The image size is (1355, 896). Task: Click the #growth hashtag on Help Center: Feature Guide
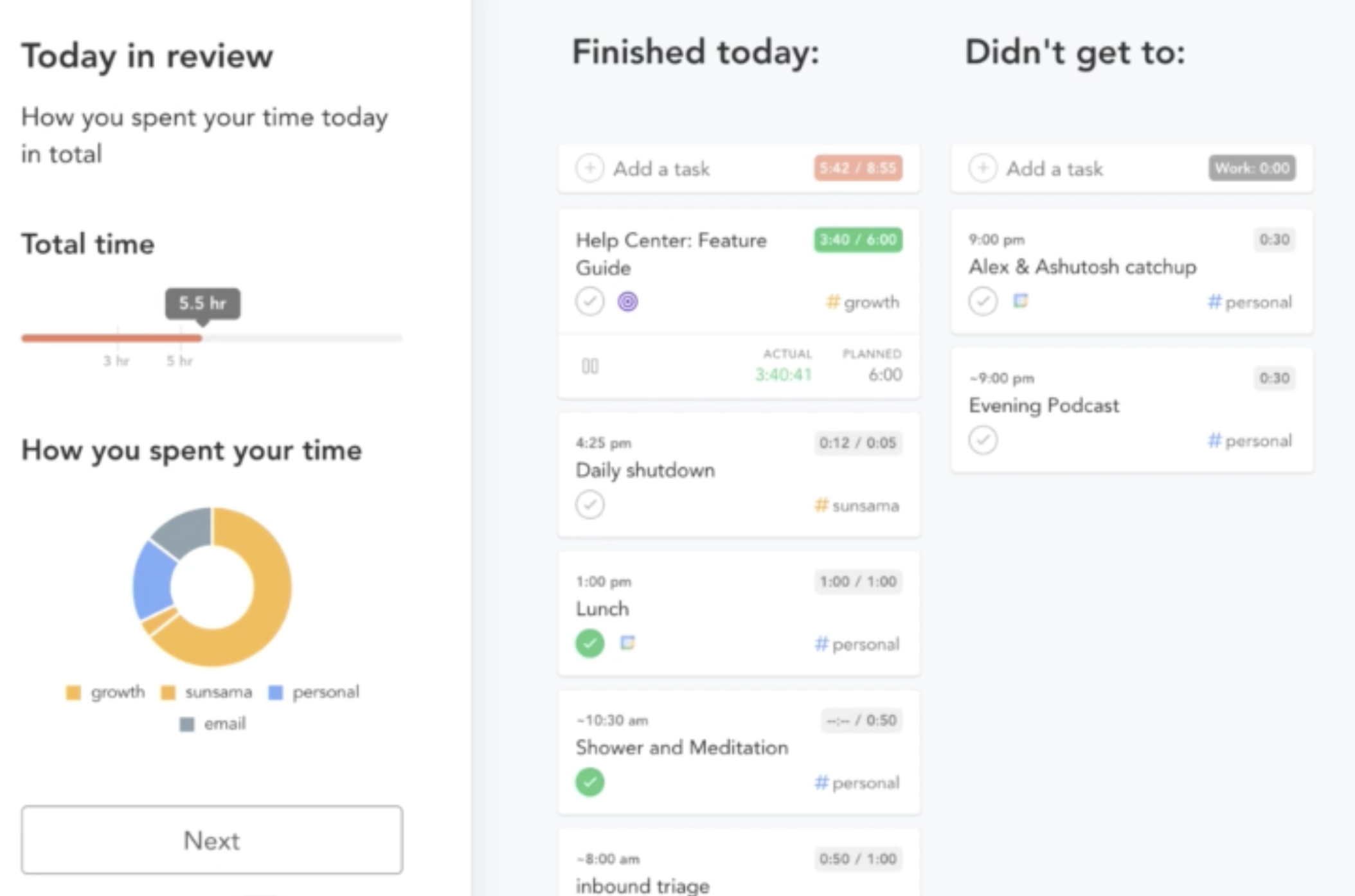click(x=862, y=302)
